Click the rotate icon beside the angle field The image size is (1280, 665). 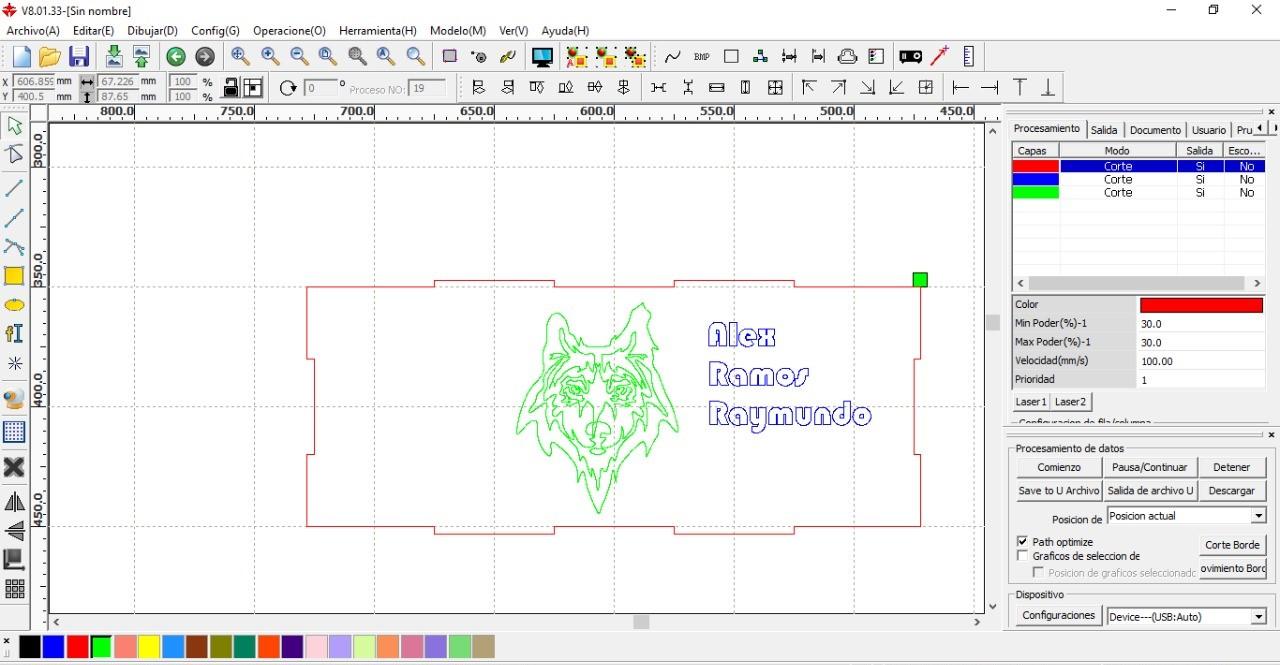[288, 88]
